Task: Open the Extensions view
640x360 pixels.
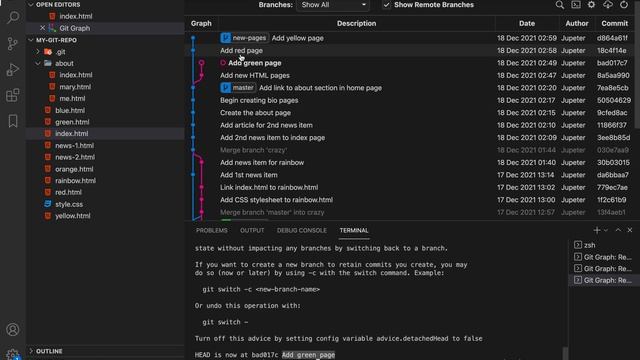Action: pyautogui.click(x=13, y=95)
